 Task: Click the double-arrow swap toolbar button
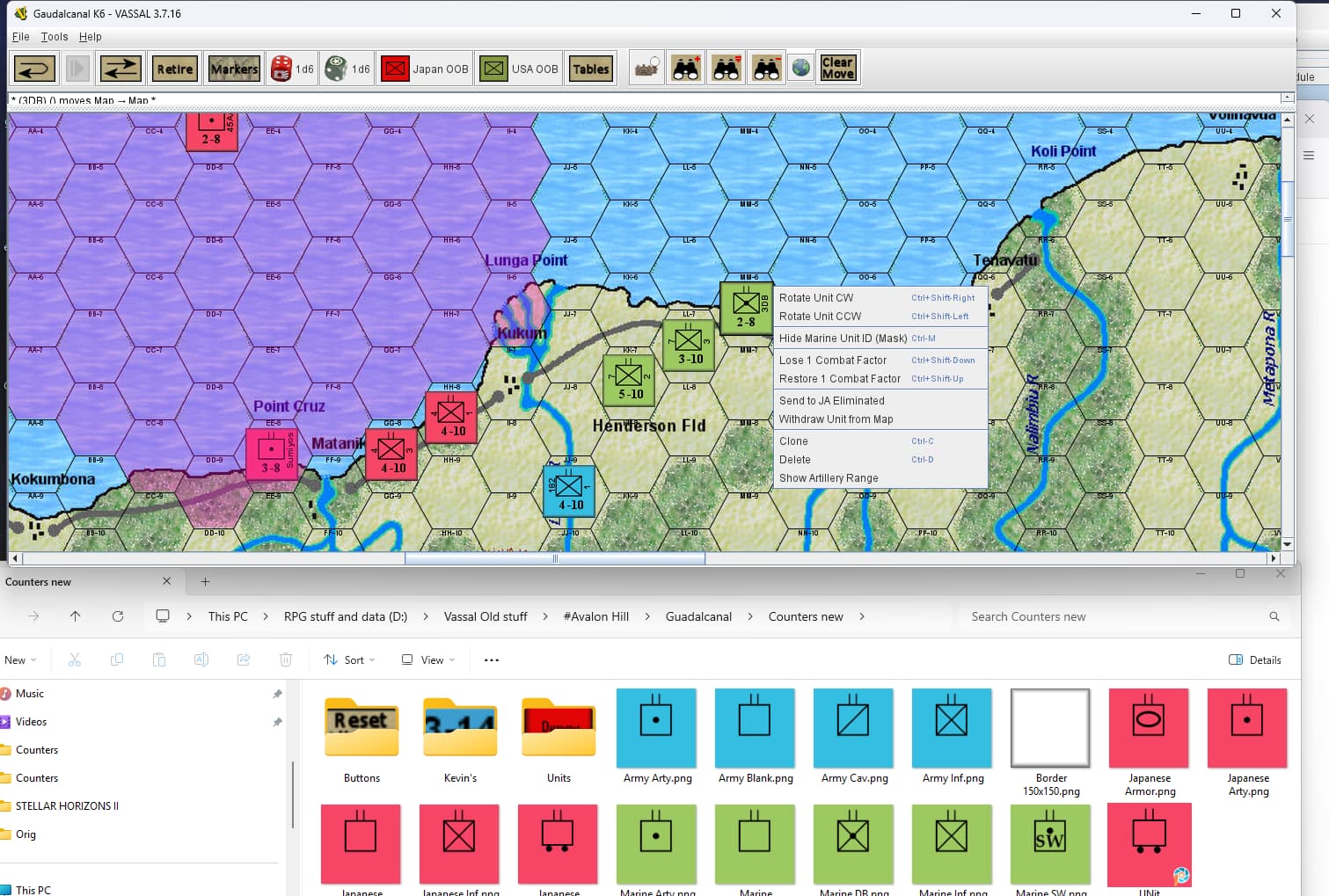[120, 69]
